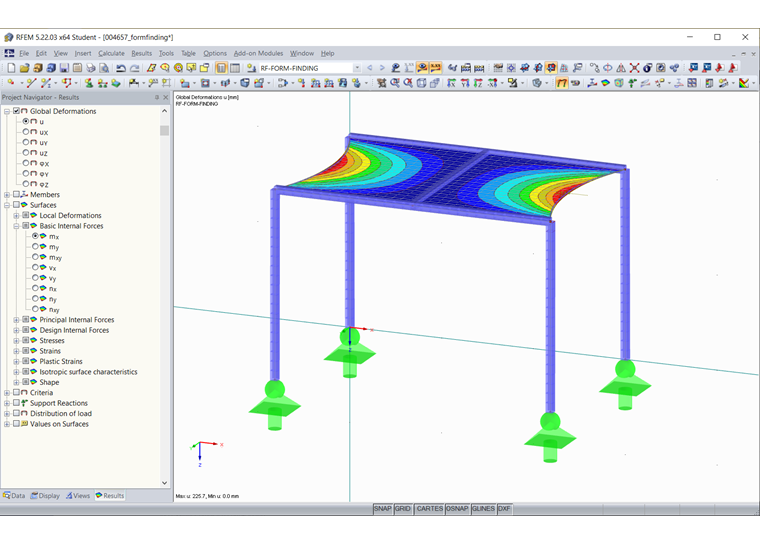Toggle DXF in the status bar

(x=504, y=509)
